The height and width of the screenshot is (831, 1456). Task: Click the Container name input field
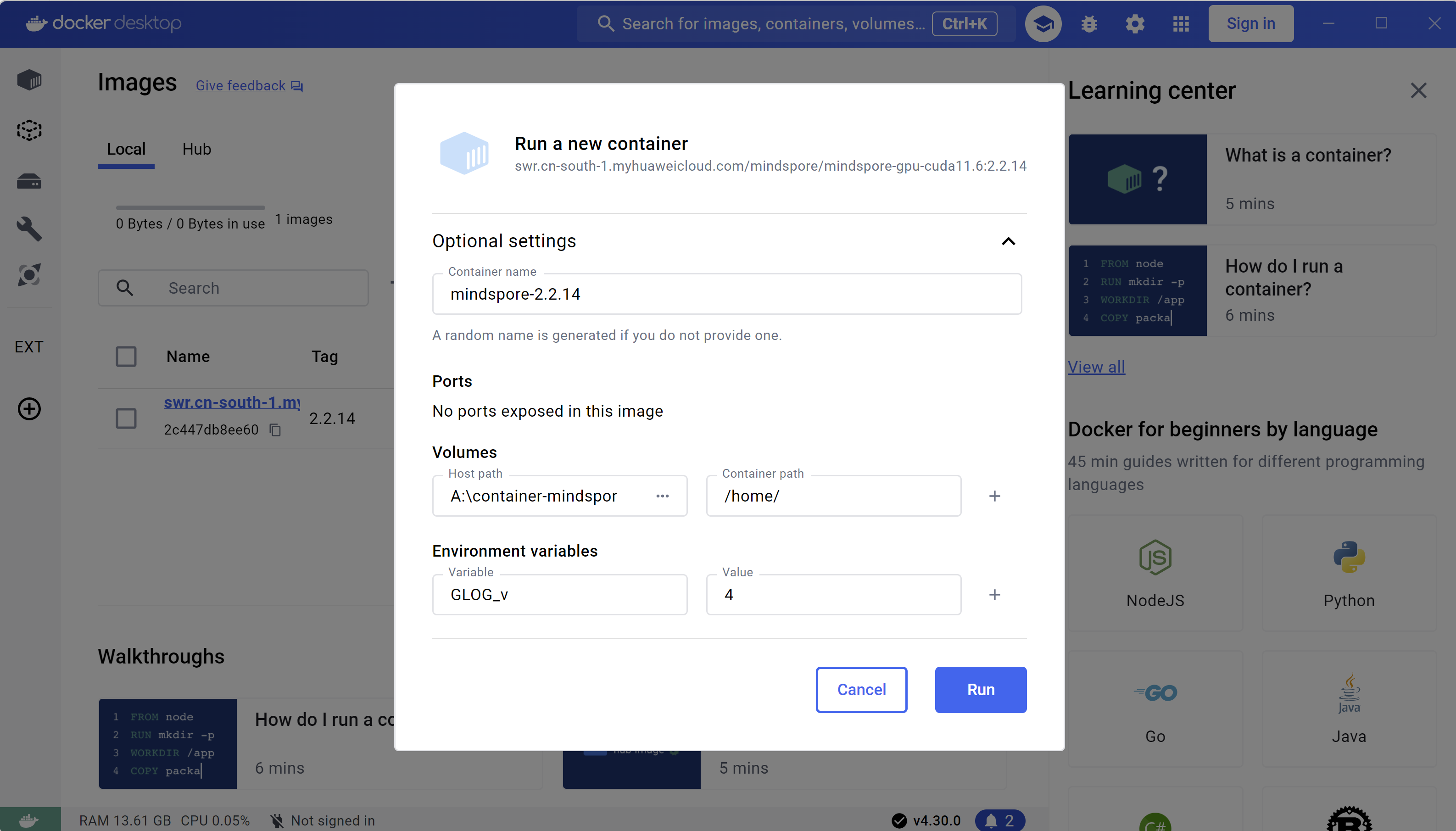click(x=726, y=294)
